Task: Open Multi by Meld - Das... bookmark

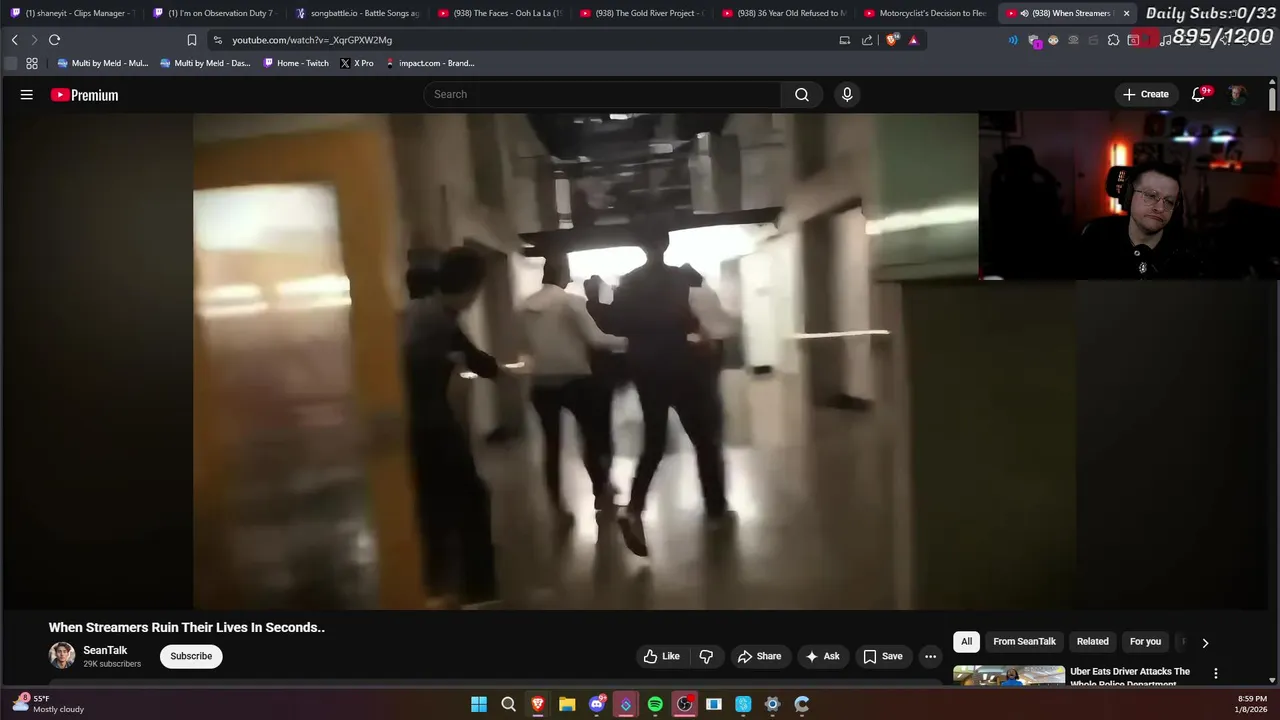Action: pos(205,63)
